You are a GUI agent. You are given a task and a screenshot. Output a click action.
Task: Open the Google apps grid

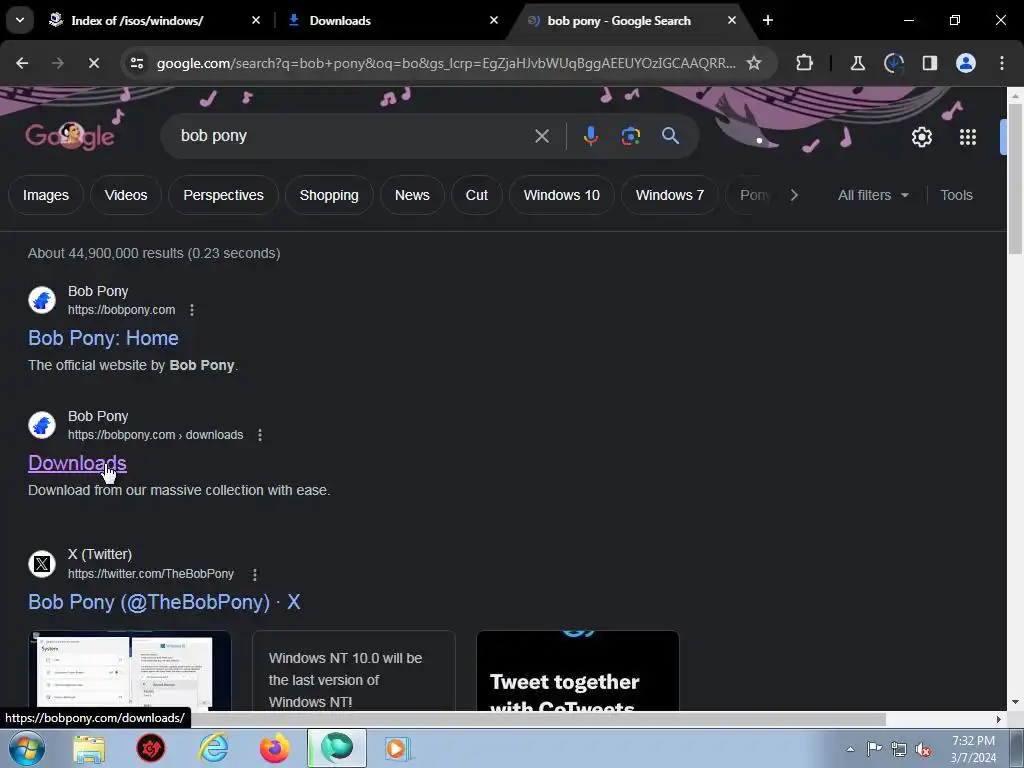pyautogui.click(x=968, y=137)
